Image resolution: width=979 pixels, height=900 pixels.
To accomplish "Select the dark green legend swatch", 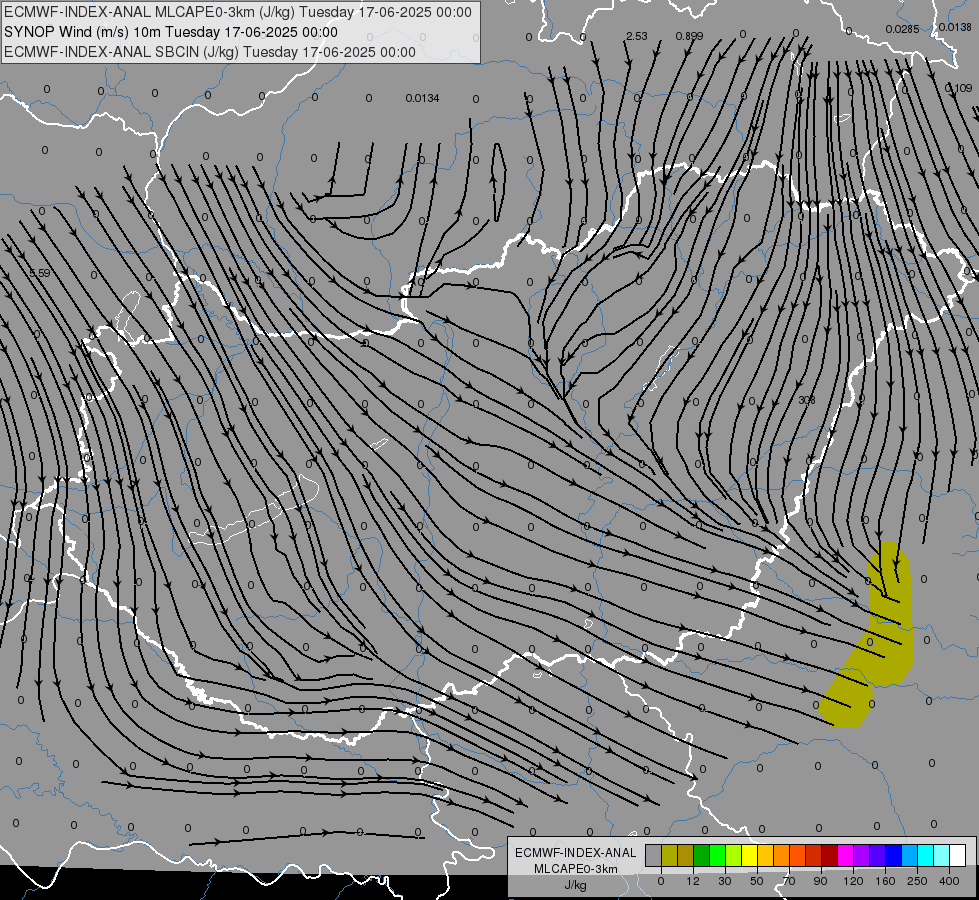I will pyautogui.click(x=702, y=856).
